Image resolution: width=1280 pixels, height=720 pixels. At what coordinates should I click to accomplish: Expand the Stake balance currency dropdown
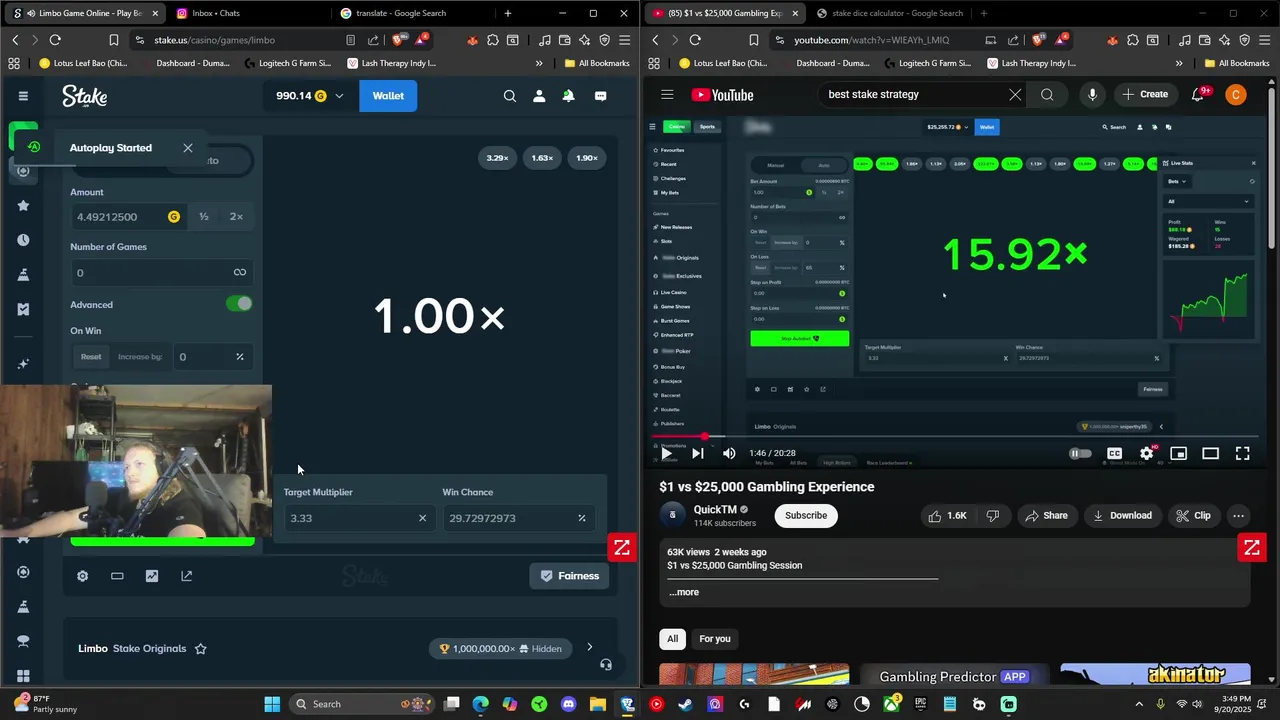(339, 96)
